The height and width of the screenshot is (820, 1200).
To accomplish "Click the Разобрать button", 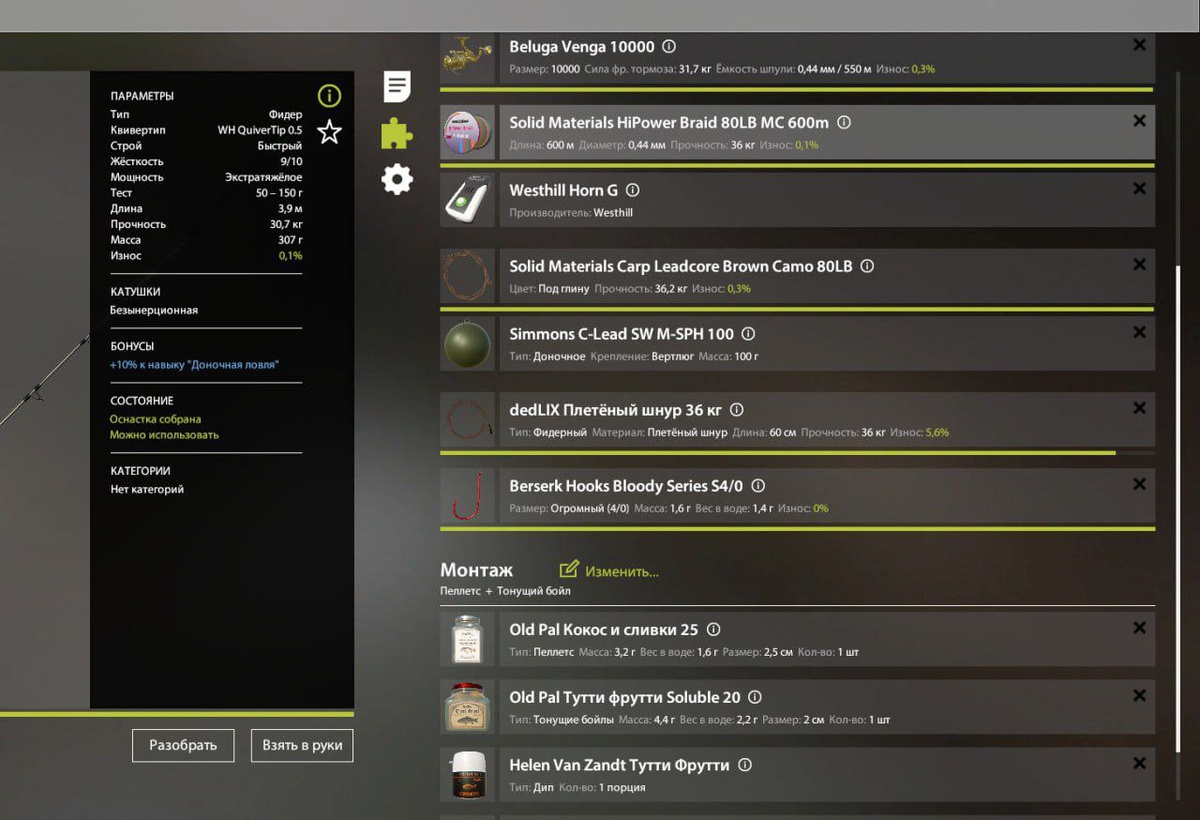I will coord(183,746).
